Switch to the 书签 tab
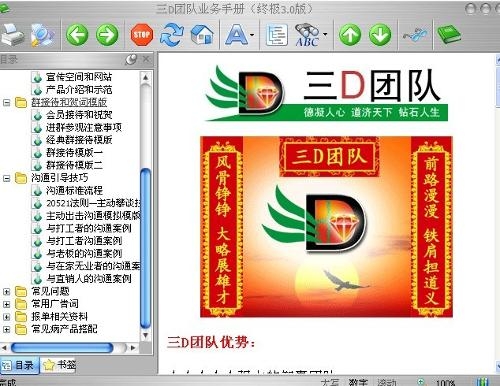Screen dimensions: 500x386 click(x=59, y=365)
